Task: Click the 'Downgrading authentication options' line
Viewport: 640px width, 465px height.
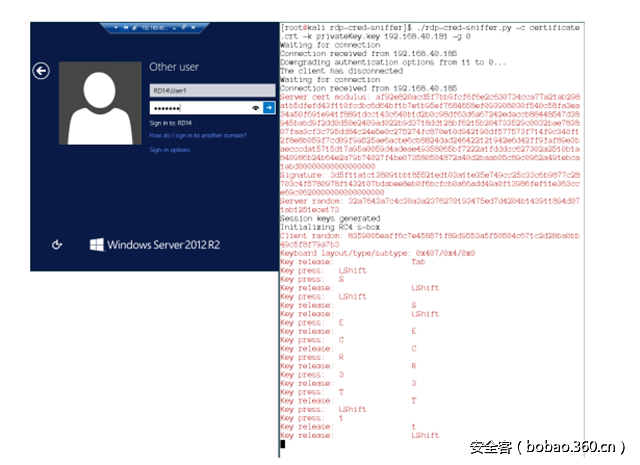Action: click(393, 62)
